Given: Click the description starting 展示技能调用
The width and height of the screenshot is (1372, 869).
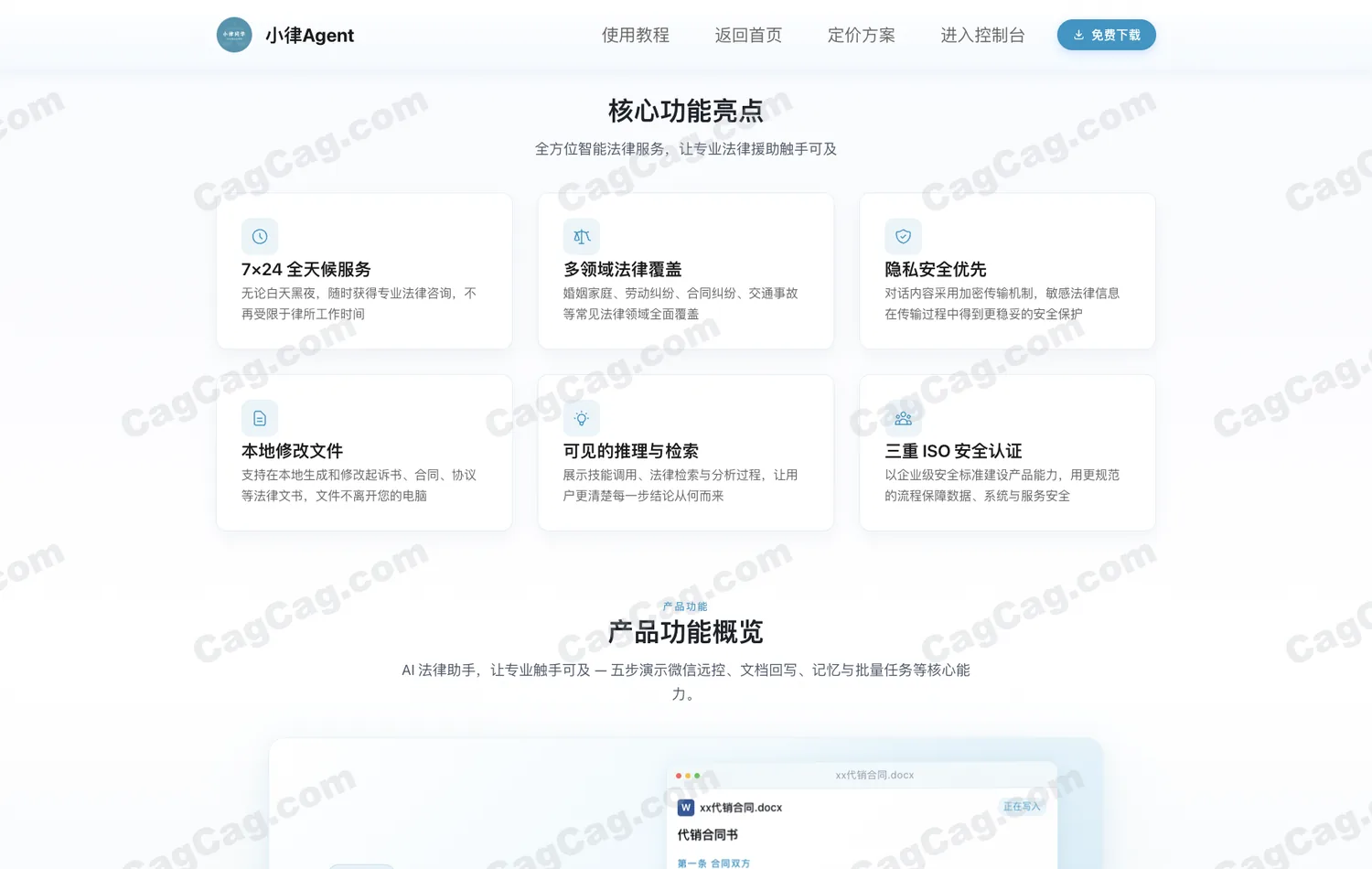Looking at the screenshot, I should pyautogui.click(x=681, y=486).
